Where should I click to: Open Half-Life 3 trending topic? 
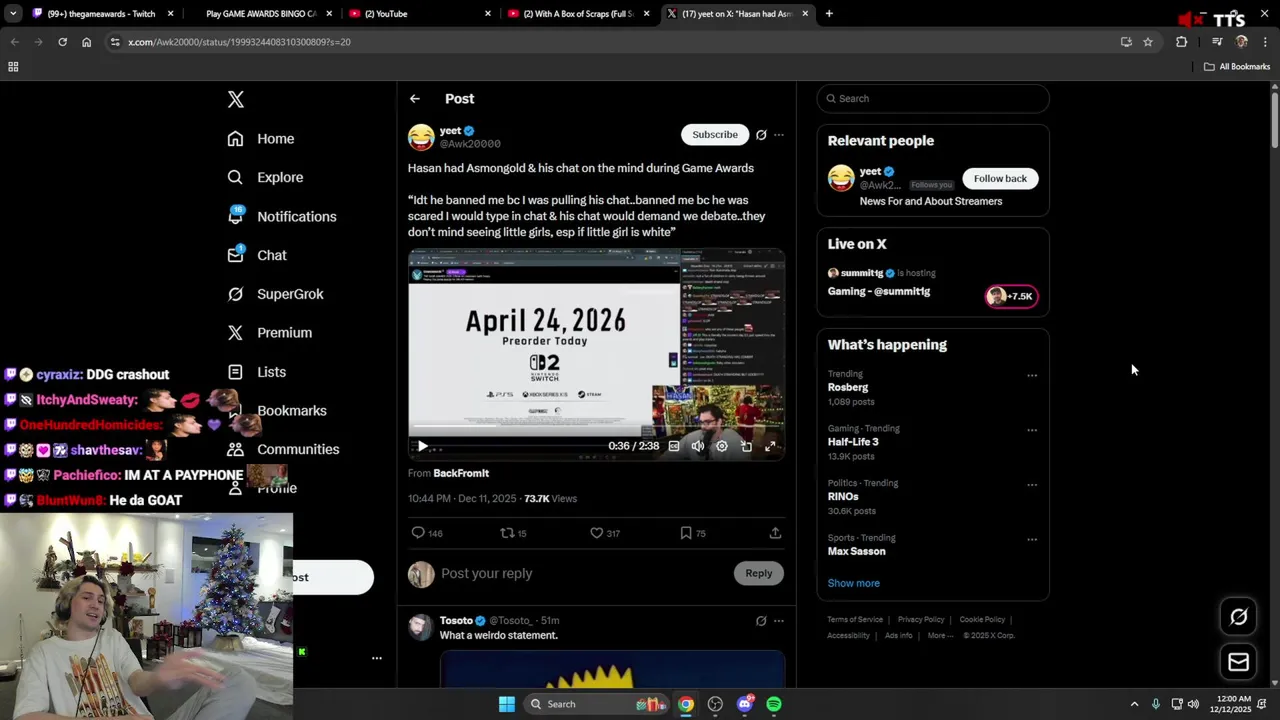pos(853,442)
